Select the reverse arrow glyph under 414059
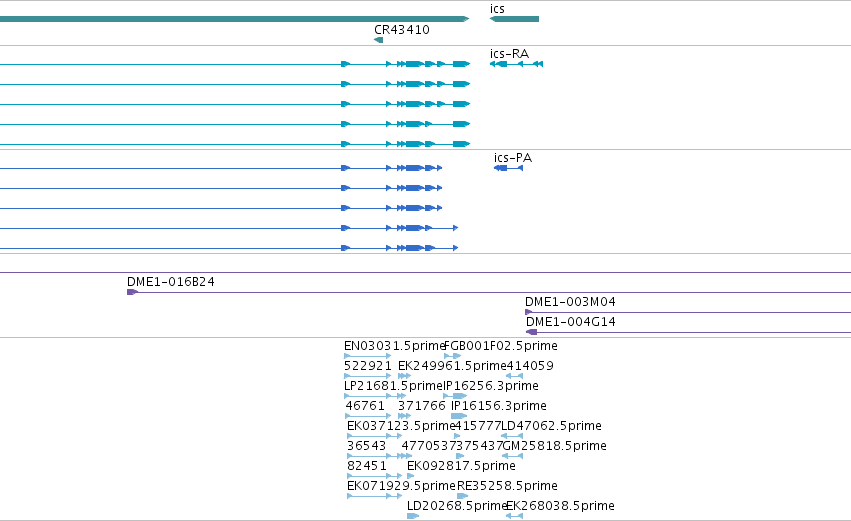This screenshot has width=851, height=521. 515,376
